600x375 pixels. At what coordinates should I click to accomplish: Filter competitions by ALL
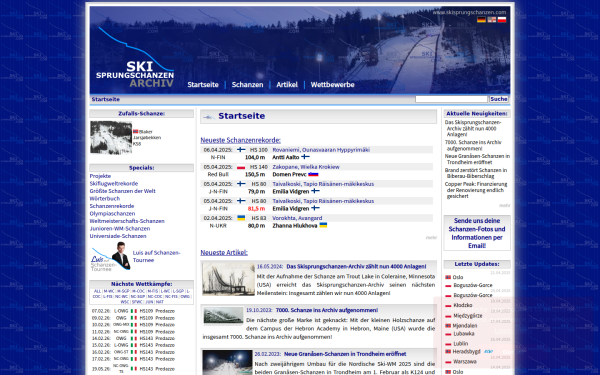(x=97, y=291)
